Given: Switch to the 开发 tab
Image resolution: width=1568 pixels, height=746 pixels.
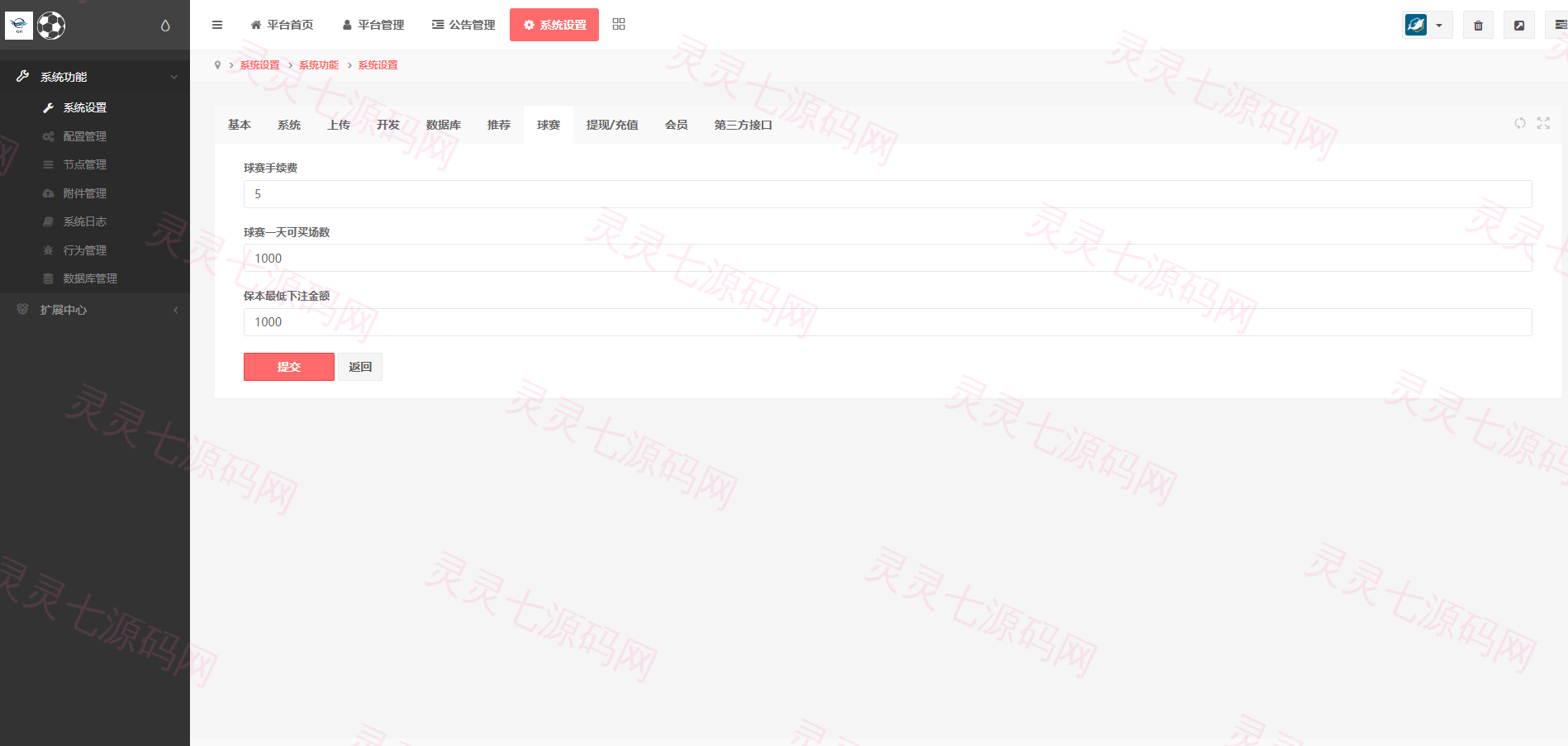Looking at the screenshot, I should pos(388,125).
